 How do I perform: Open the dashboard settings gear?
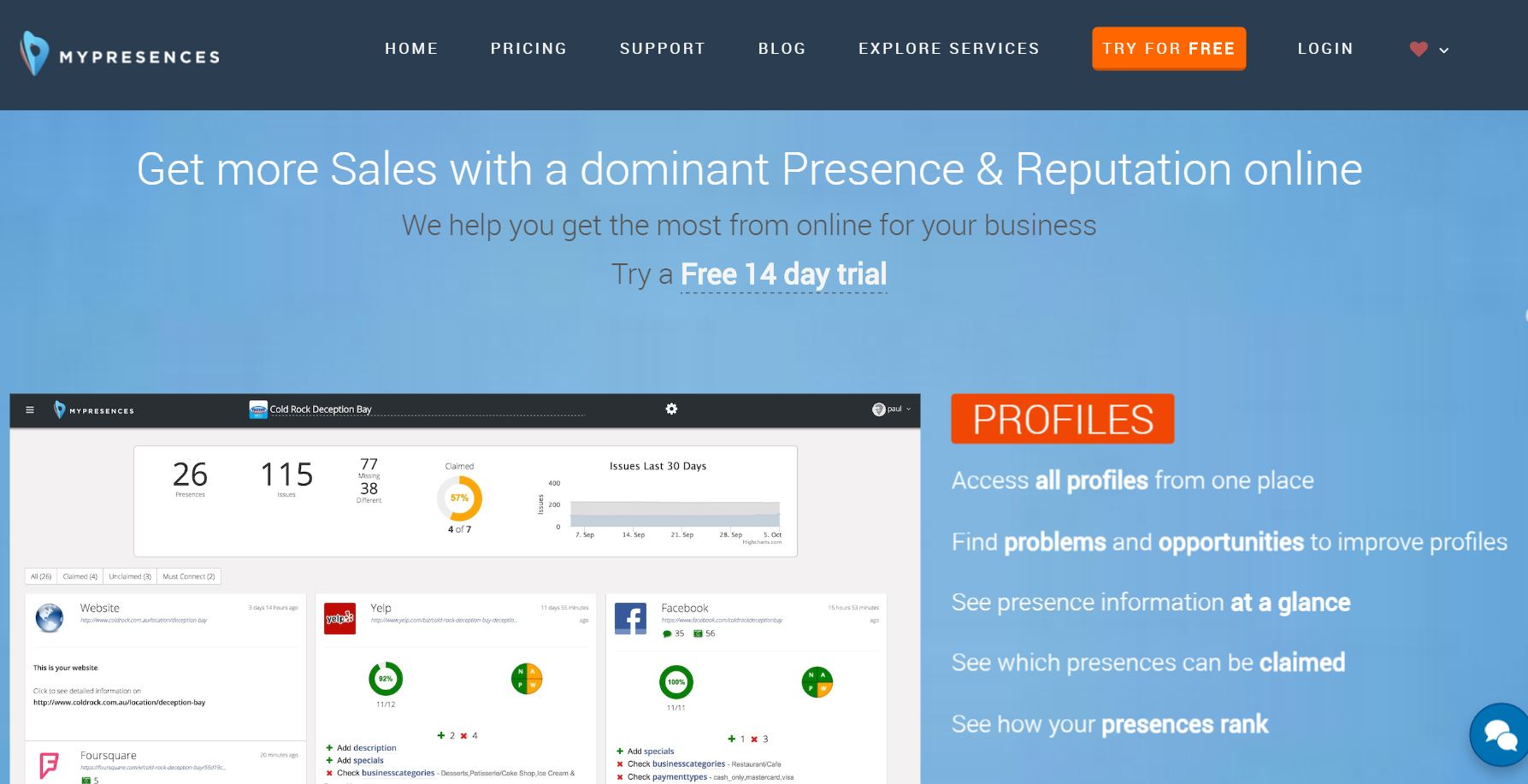(x=671, y=410)
